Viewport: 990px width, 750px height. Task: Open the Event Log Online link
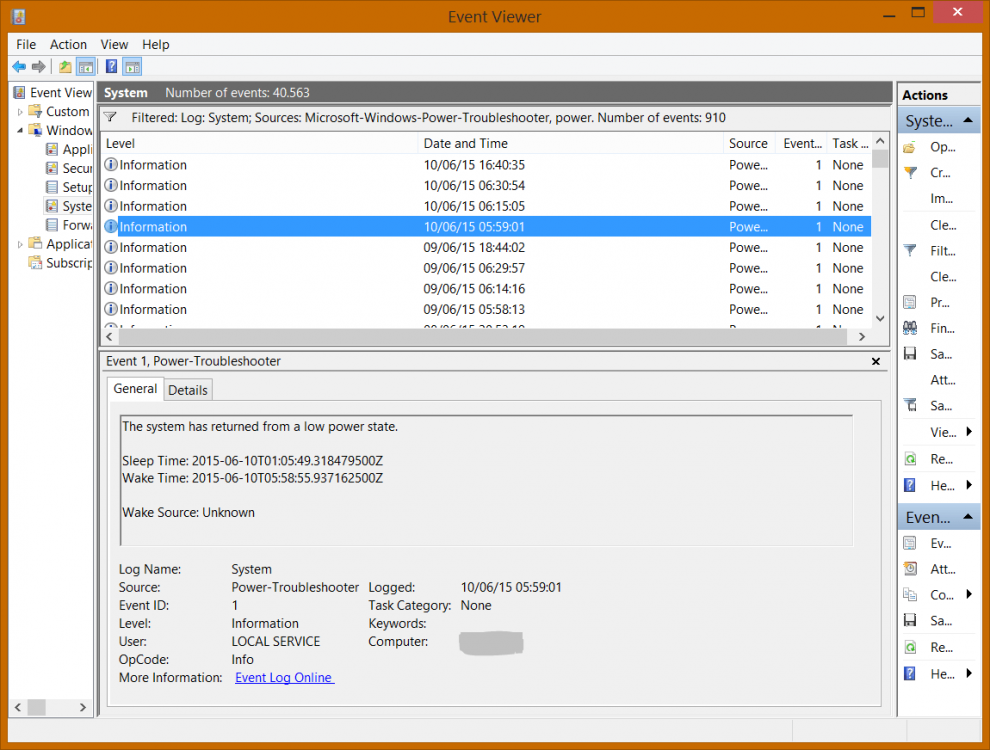tap(284, 677)
